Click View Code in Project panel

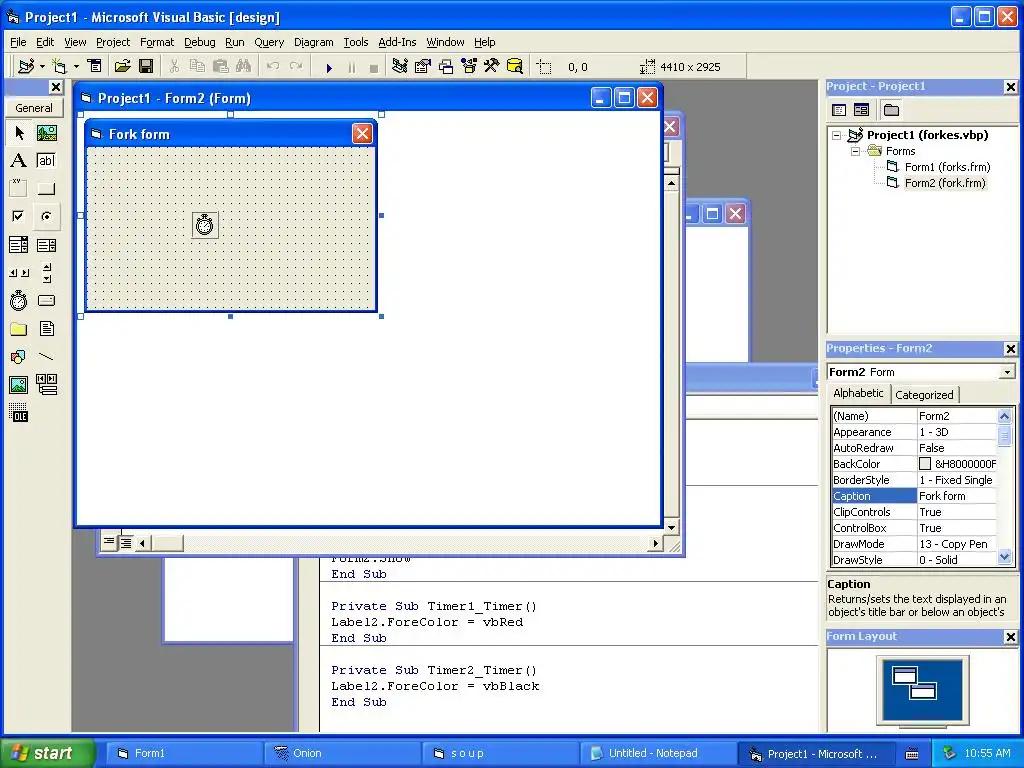(839, 110)
